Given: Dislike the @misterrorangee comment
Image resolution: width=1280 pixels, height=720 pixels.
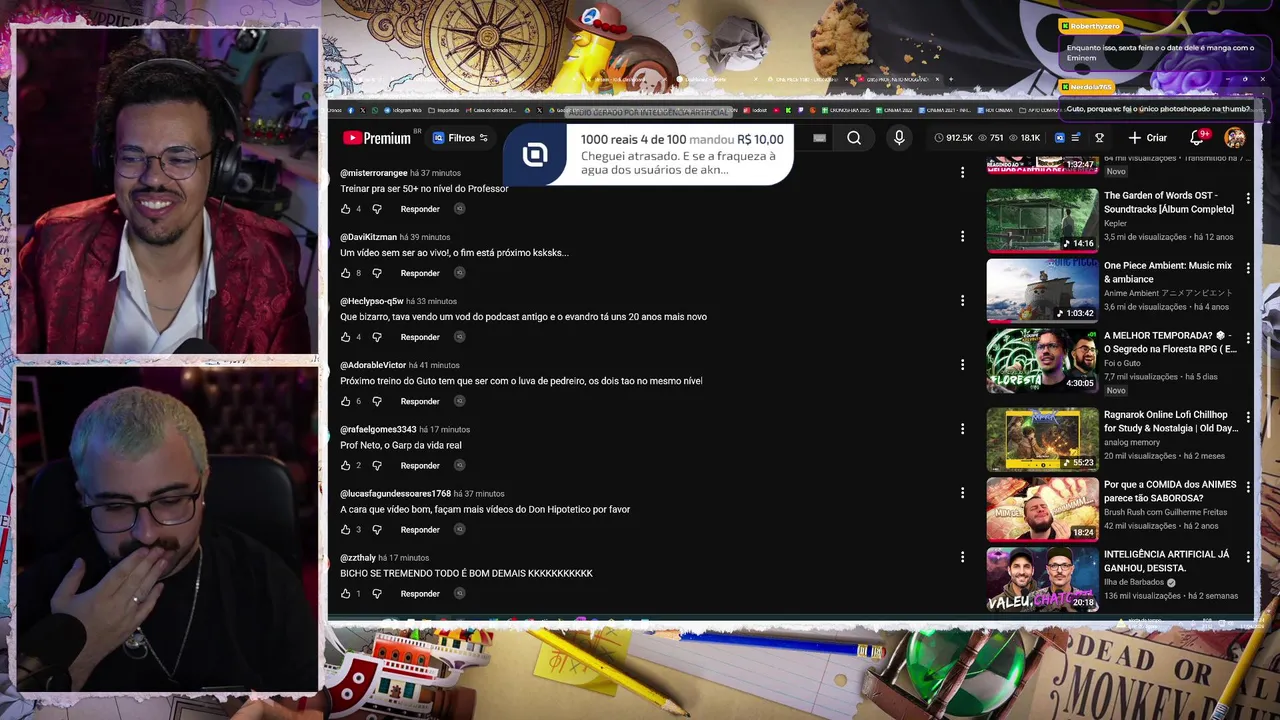Looking at the screenshot, I should pyautogui.click(x=377, y=209).
